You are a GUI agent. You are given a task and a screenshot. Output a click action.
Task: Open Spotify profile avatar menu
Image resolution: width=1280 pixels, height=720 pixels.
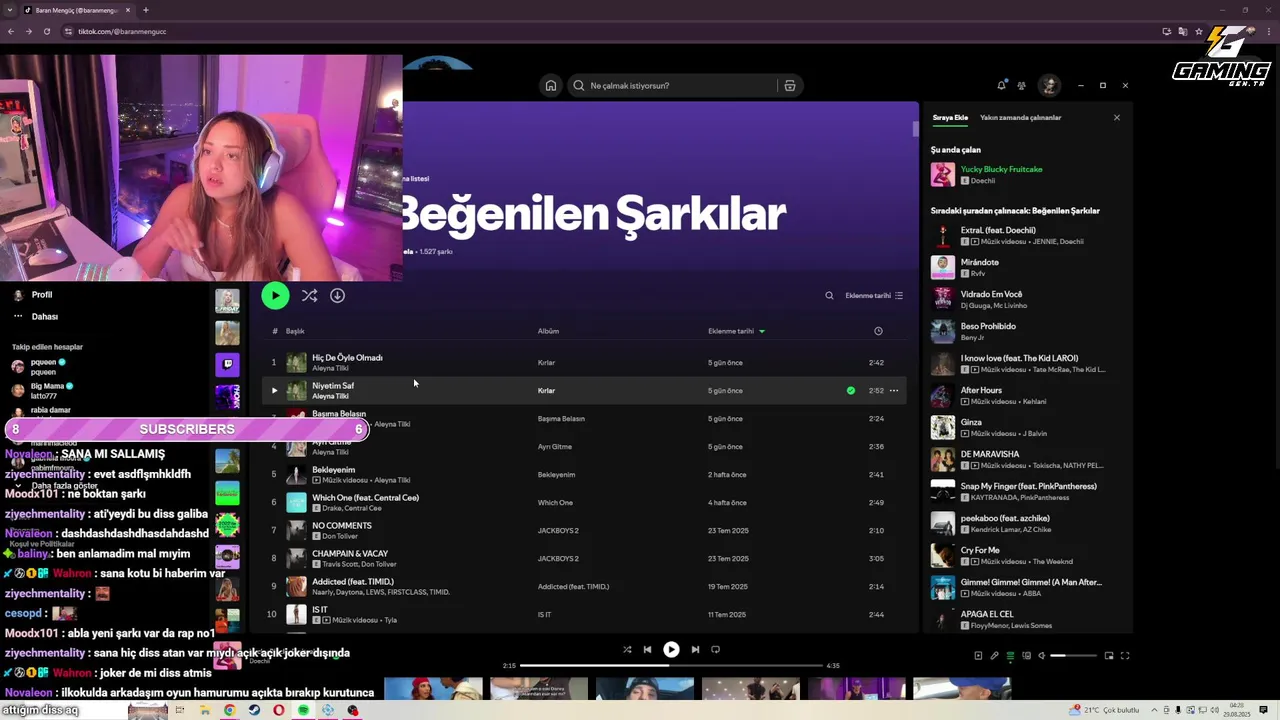[x=1049, y=85]
